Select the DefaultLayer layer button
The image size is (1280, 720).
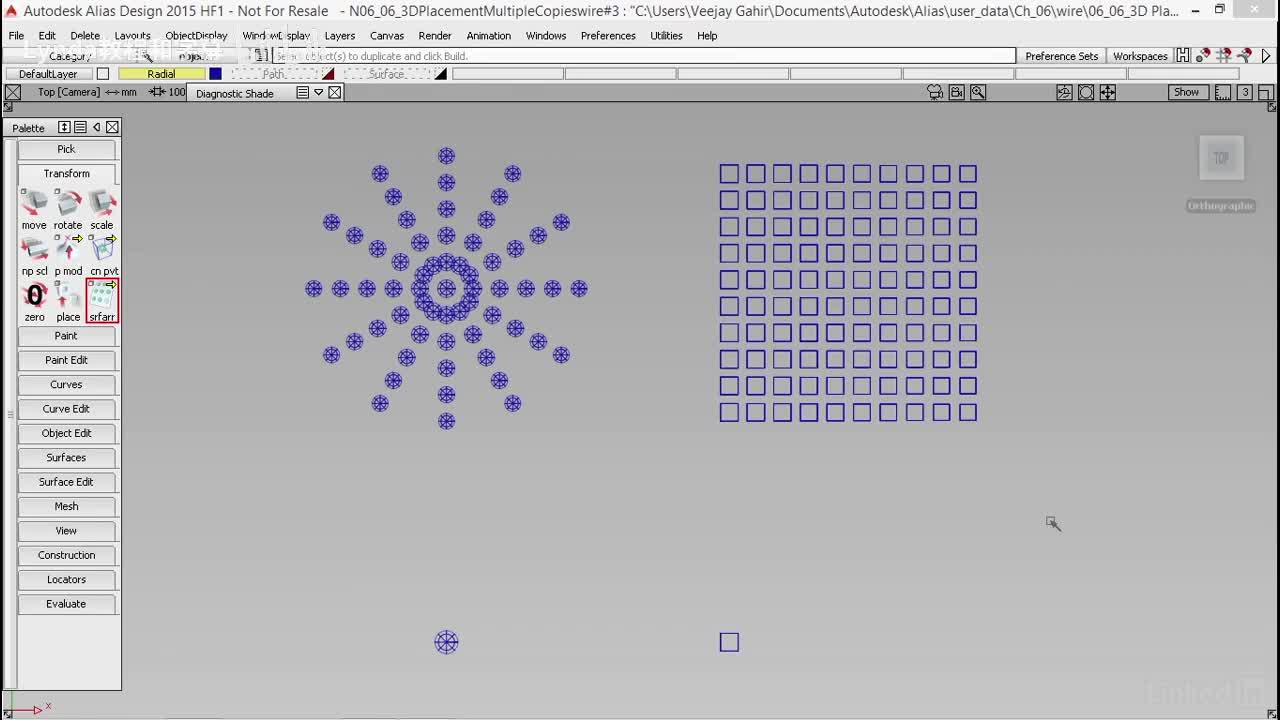[48, 74]
